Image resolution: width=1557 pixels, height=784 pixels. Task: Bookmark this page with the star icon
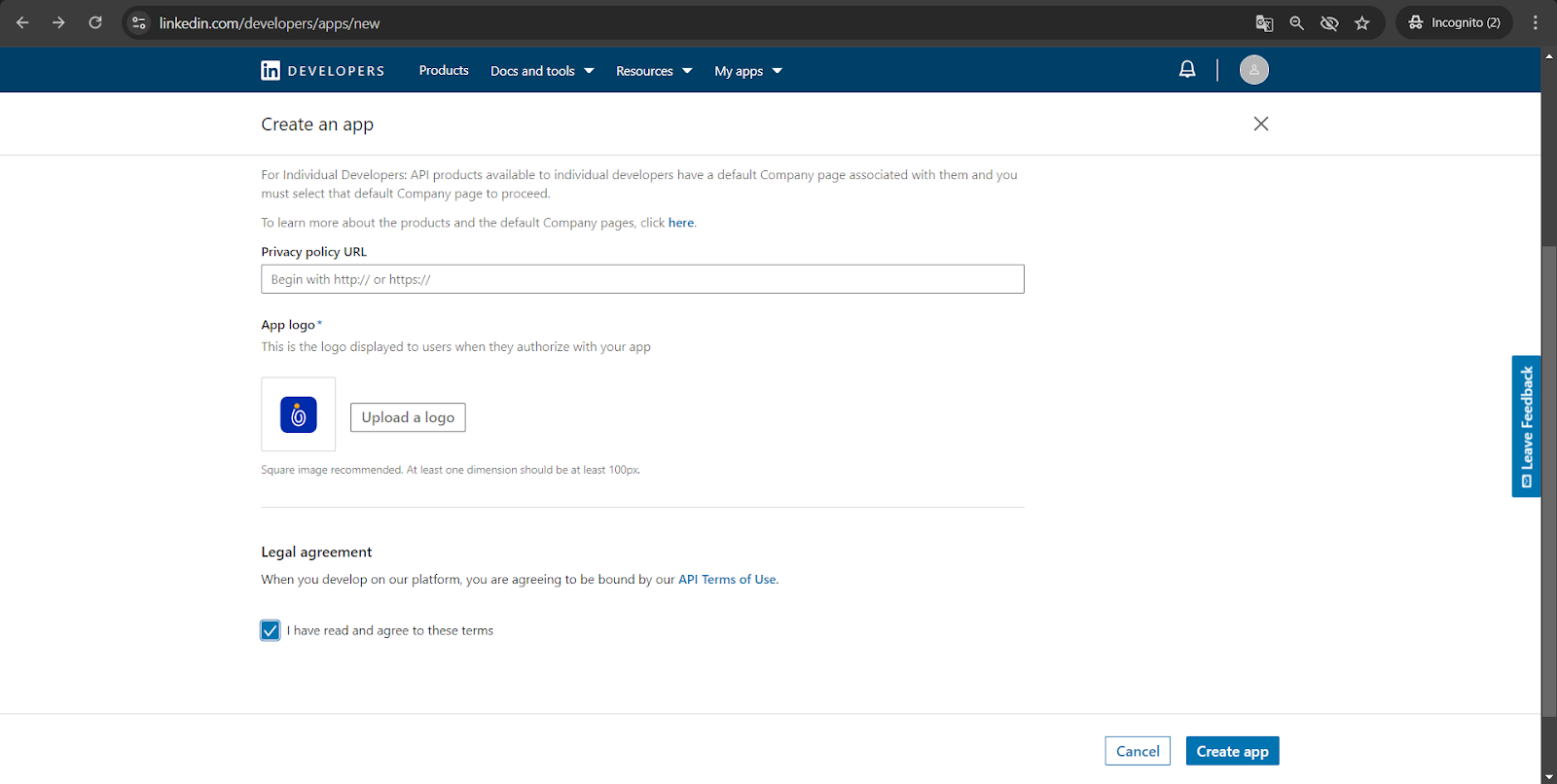pyautogui.click(x=1362, y=23)
